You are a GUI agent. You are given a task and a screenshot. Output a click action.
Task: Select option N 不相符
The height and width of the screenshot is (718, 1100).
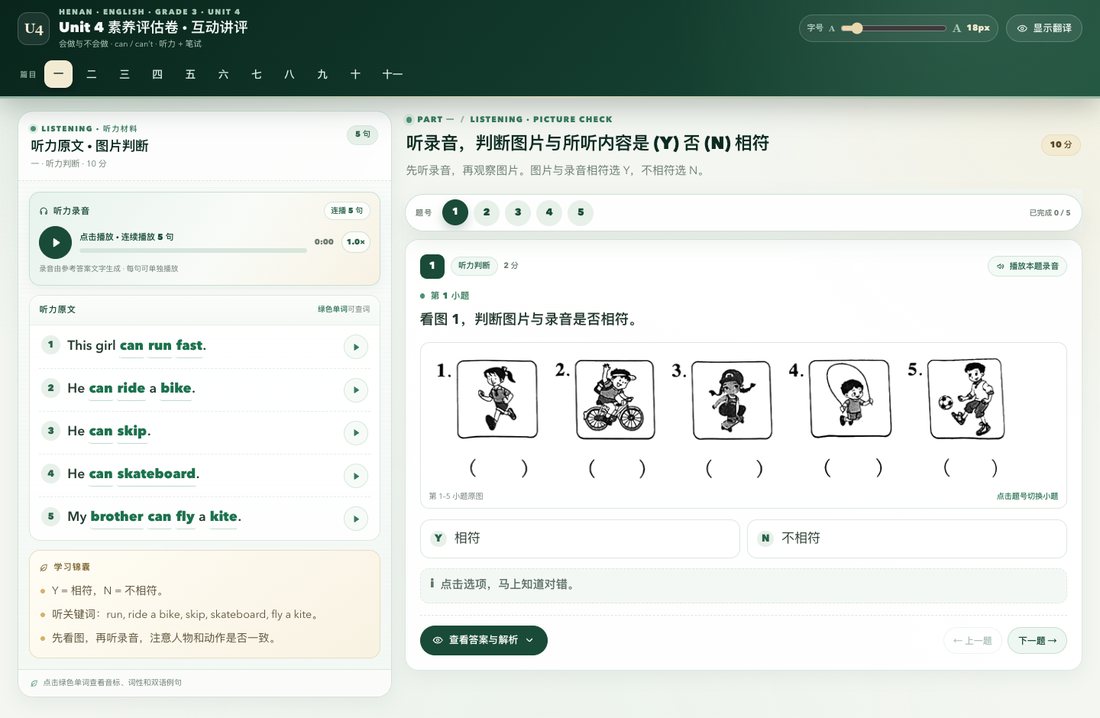tap(906, 538)
